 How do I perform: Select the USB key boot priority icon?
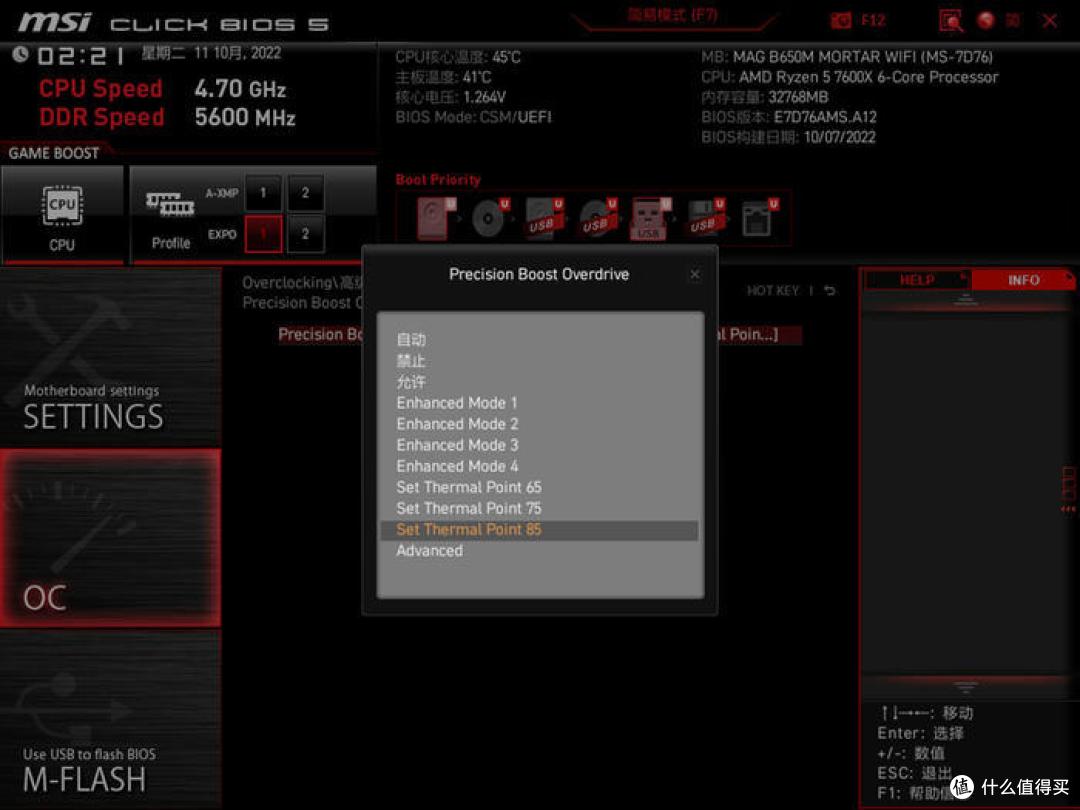tap(650, 218)
